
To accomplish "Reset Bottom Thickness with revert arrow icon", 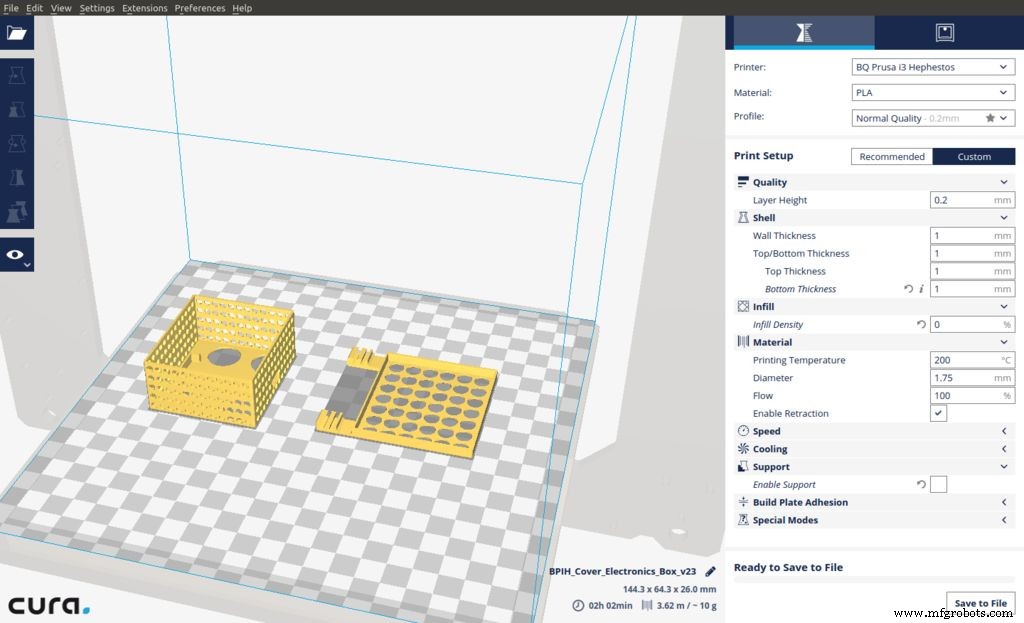I will [908, 289].
